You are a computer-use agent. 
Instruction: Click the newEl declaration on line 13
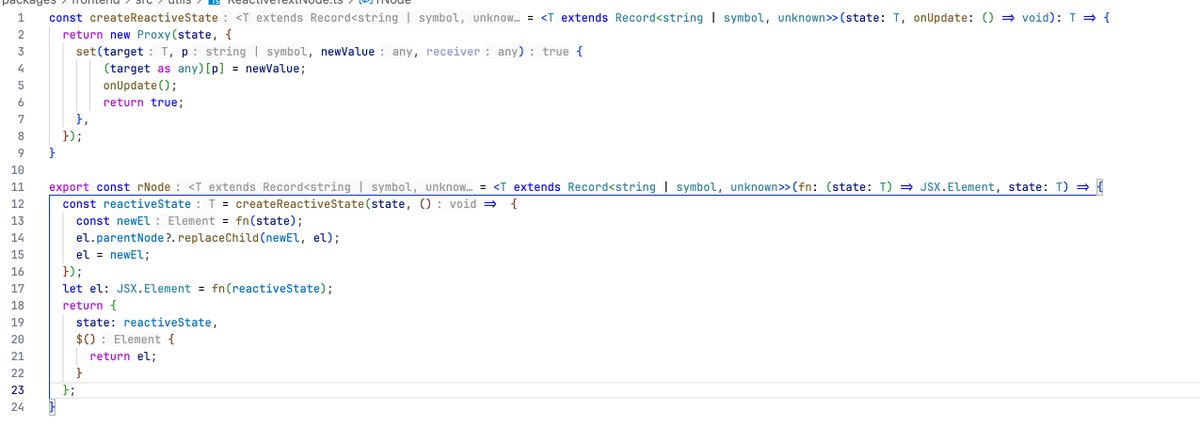click(133, 221)
